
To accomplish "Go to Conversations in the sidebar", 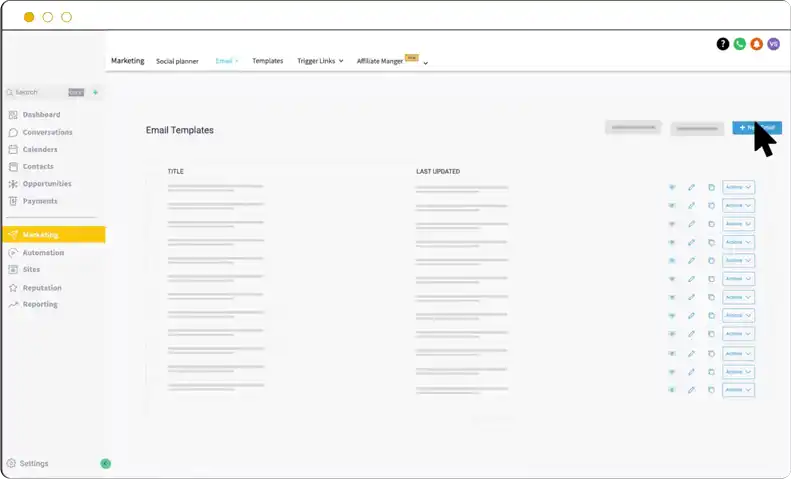I will coord(47,132).
